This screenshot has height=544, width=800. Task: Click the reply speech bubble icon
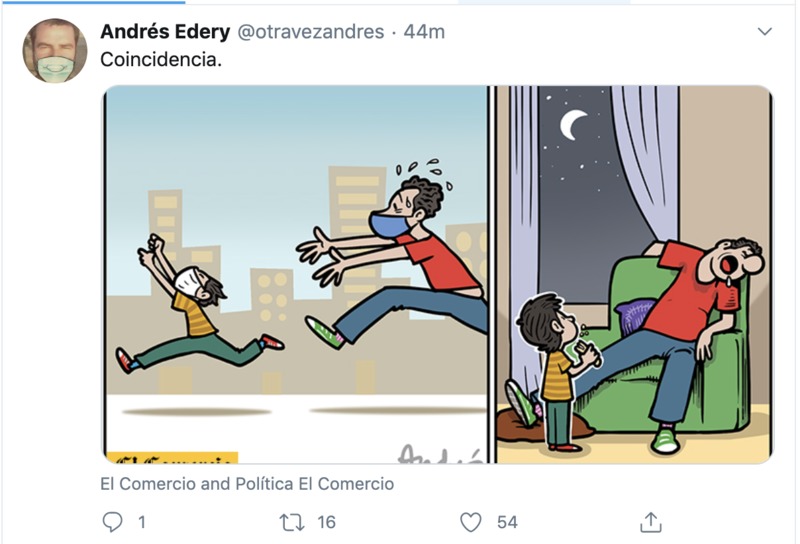(112, 522)
